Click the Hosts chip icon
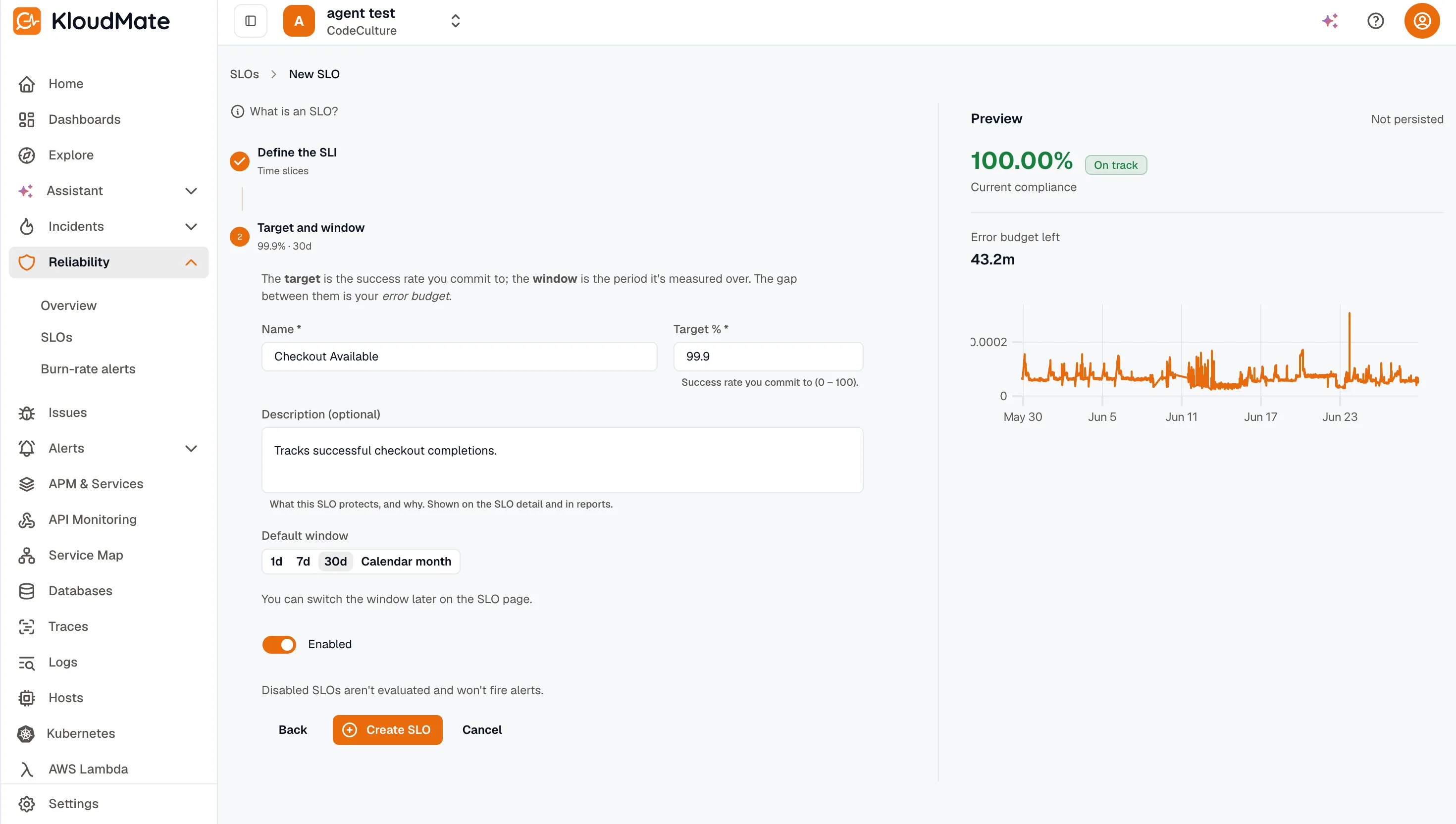1456x824 pixels. click(27, 698)
